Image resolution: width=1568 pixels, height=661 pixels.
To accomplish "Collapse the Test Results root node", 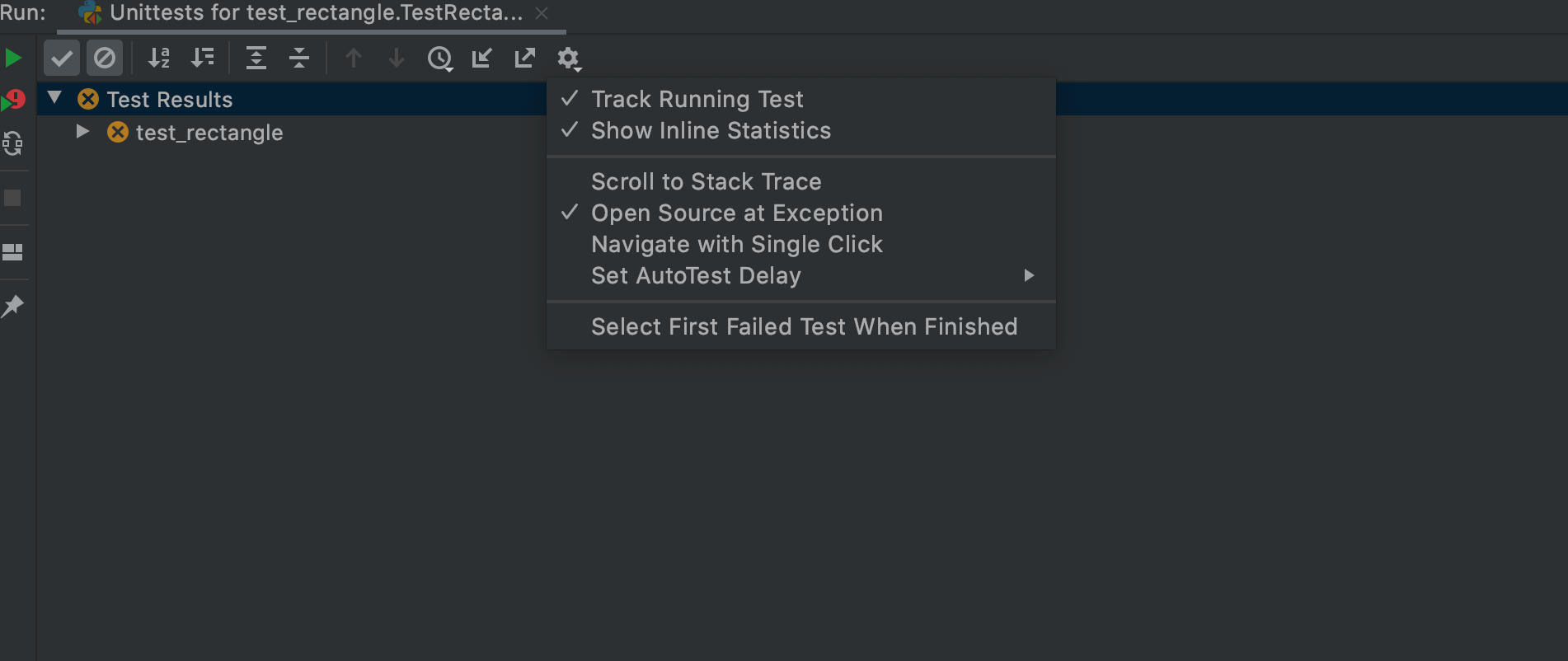I will click(x=54, y=98).
